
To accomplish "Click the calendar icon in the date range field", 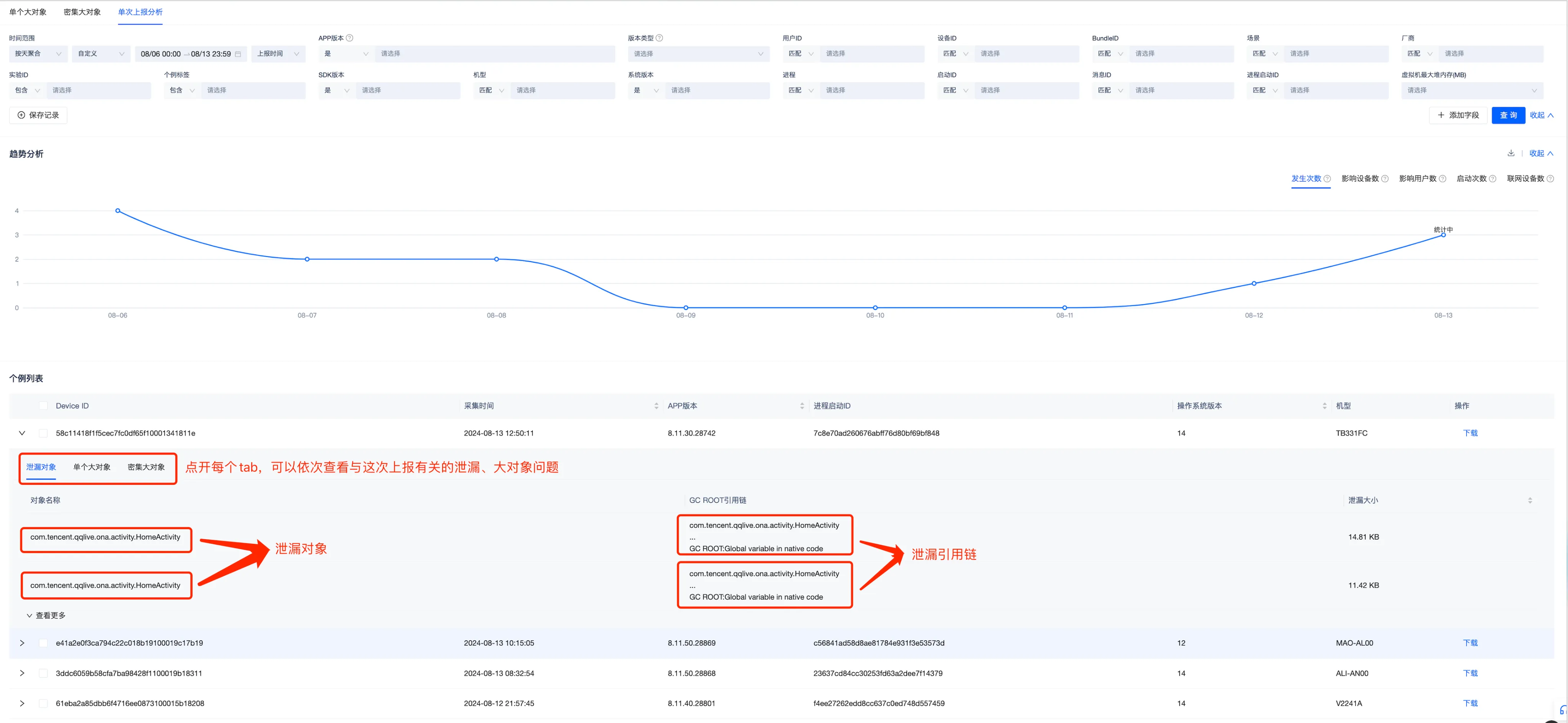I will click(x=238, y=54).
